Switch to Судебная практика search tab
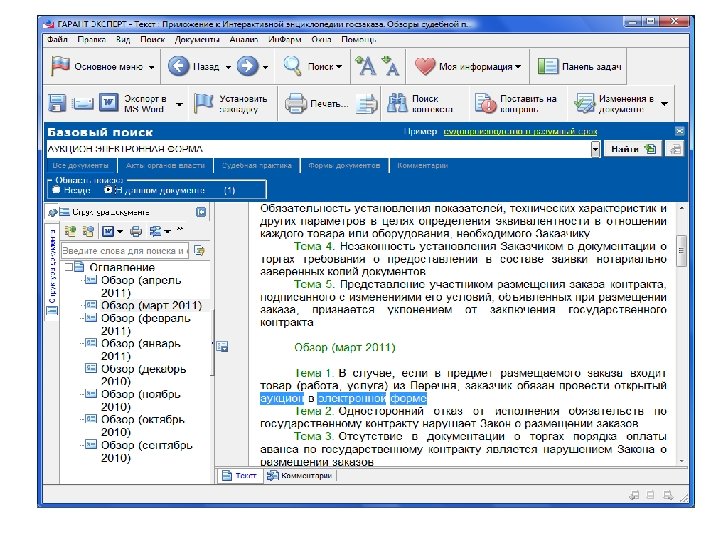This screenshot has height=540, width=720. click(x=257, y=165)
